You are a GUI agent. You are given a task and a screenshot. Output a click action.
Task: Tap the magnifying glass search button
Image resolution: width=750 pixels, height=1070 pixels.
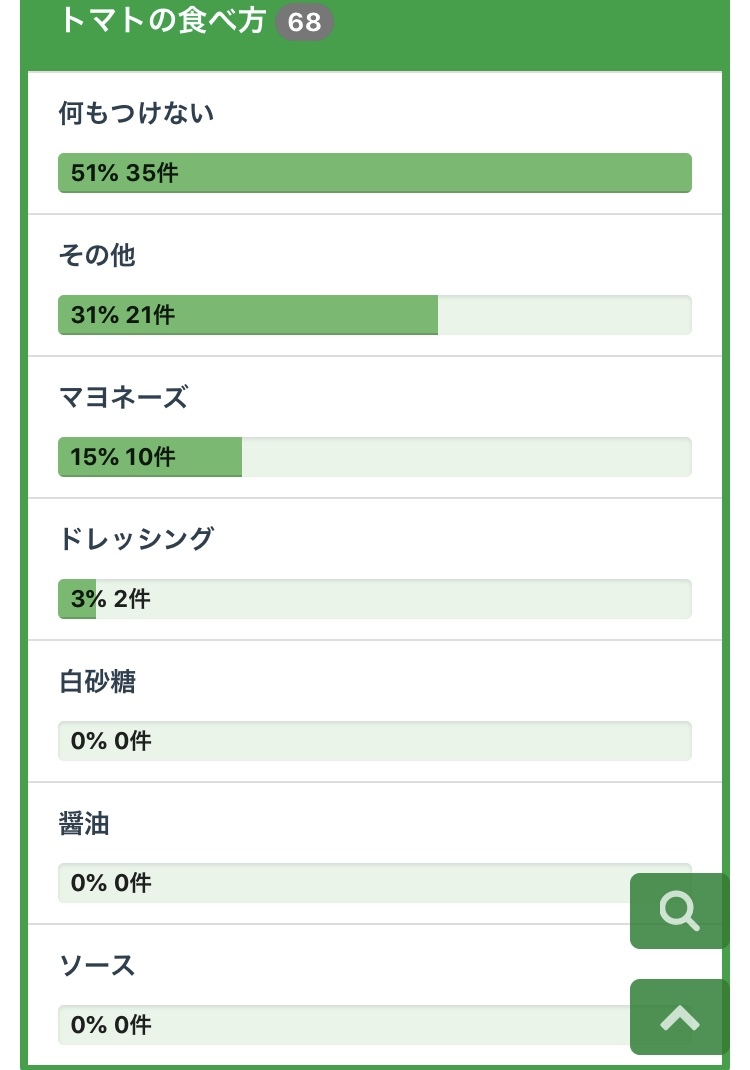[x=679, y=911]
